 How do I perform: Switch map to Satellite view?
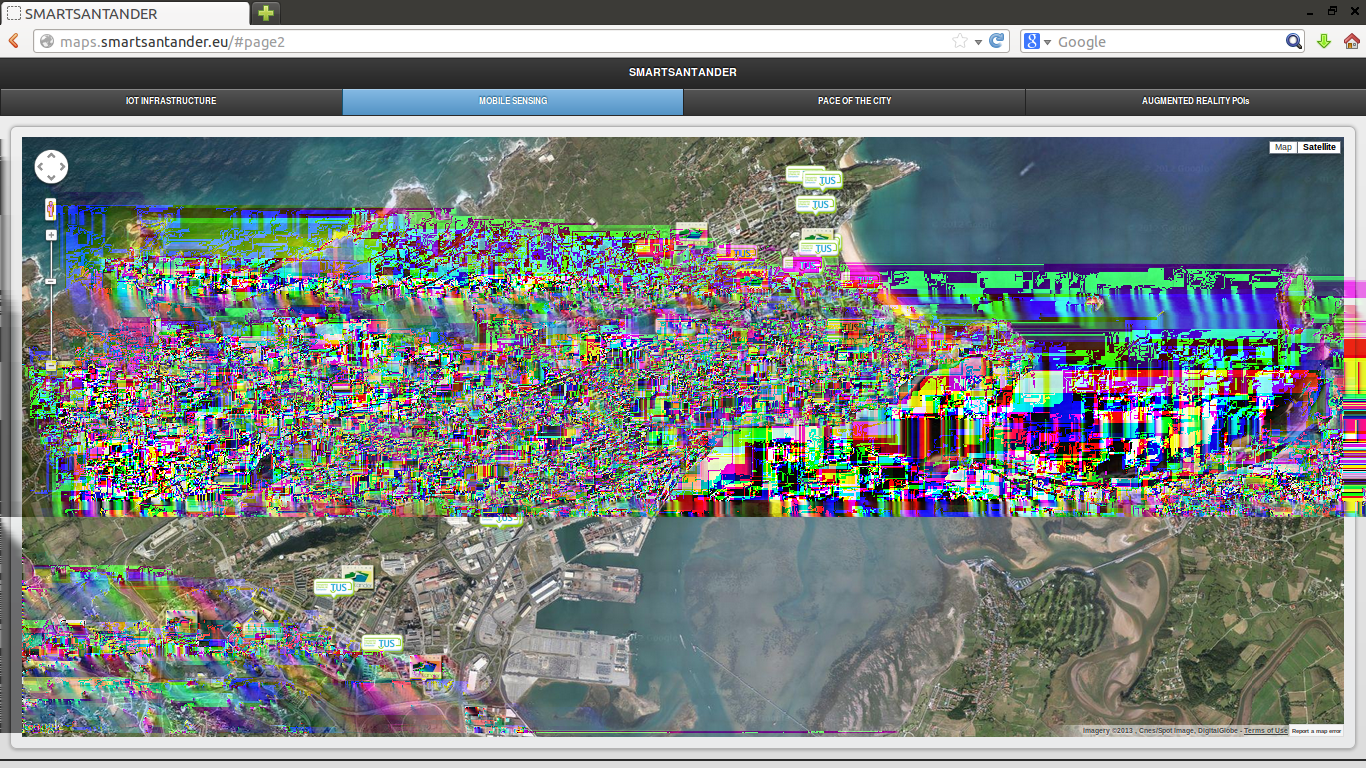pos(1319,147)
